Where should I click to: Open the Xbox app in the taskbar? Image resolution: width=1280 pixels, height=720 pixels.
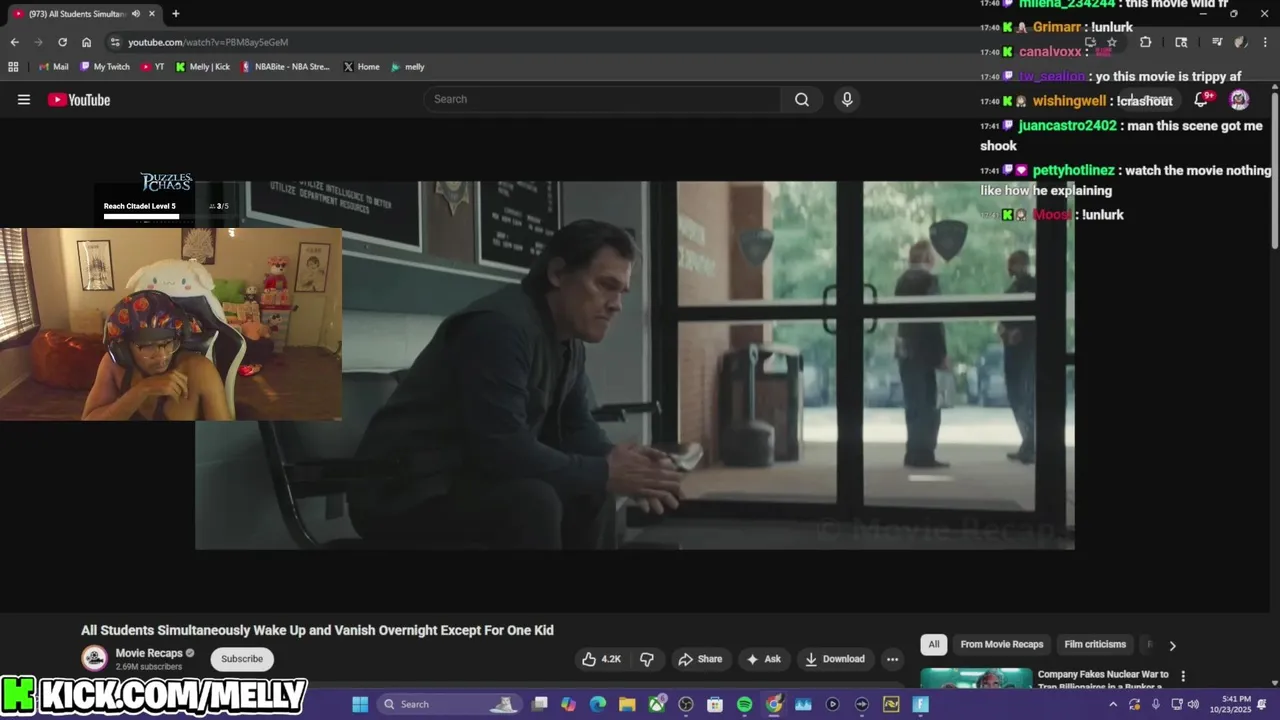(657, 704)
